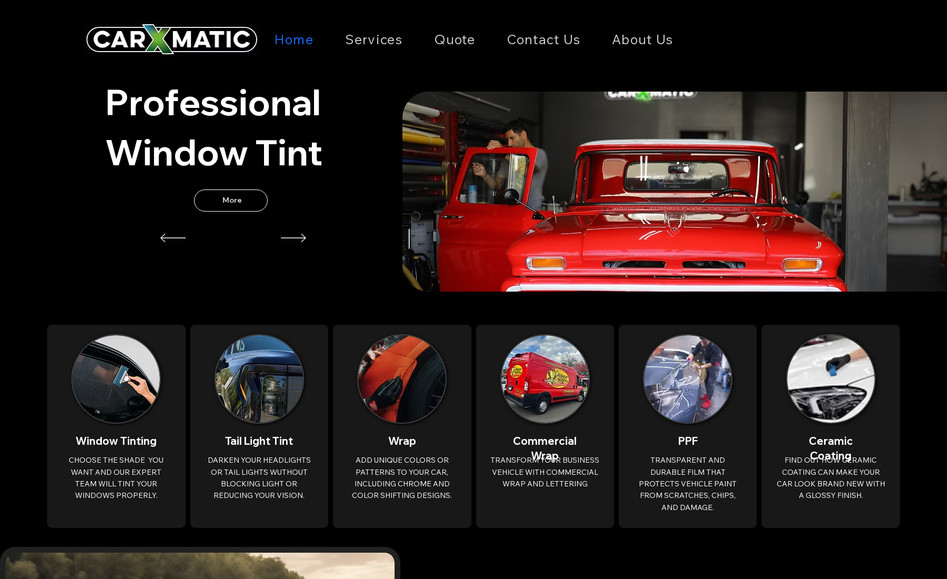Click the highlighted Home link
This screenshot has width=947, height=579.
coord(293,40)
